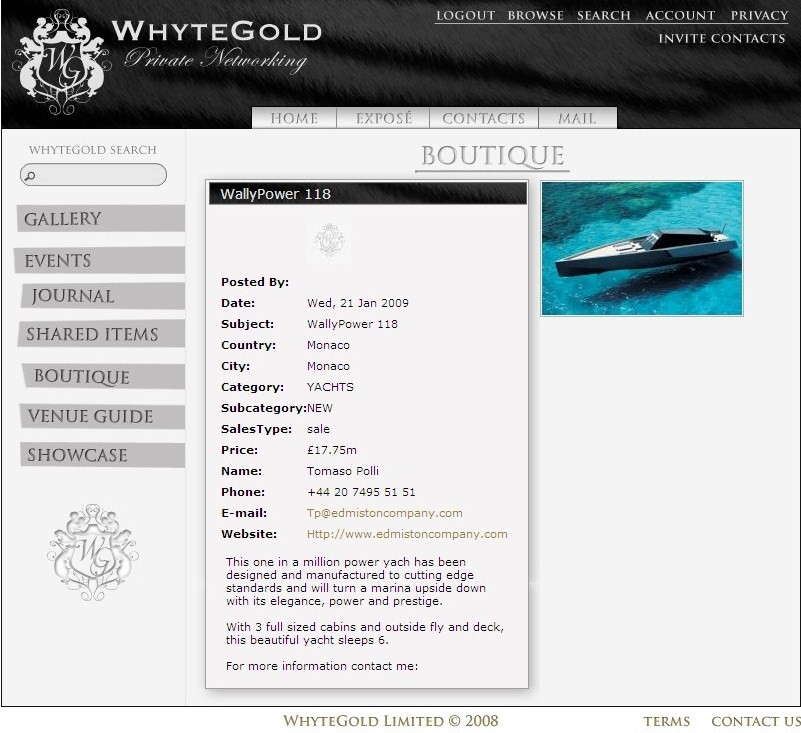Click the crest emblem in the sidebar
This screenshot has height=733, width=801.
92,553
